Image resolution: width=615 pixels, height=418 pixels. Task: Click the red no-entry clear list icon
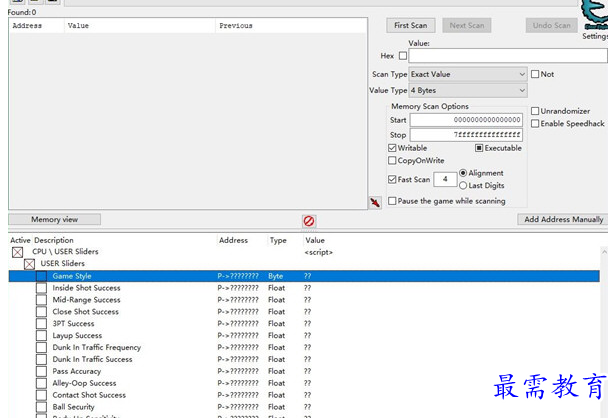(x=309, y=221)
